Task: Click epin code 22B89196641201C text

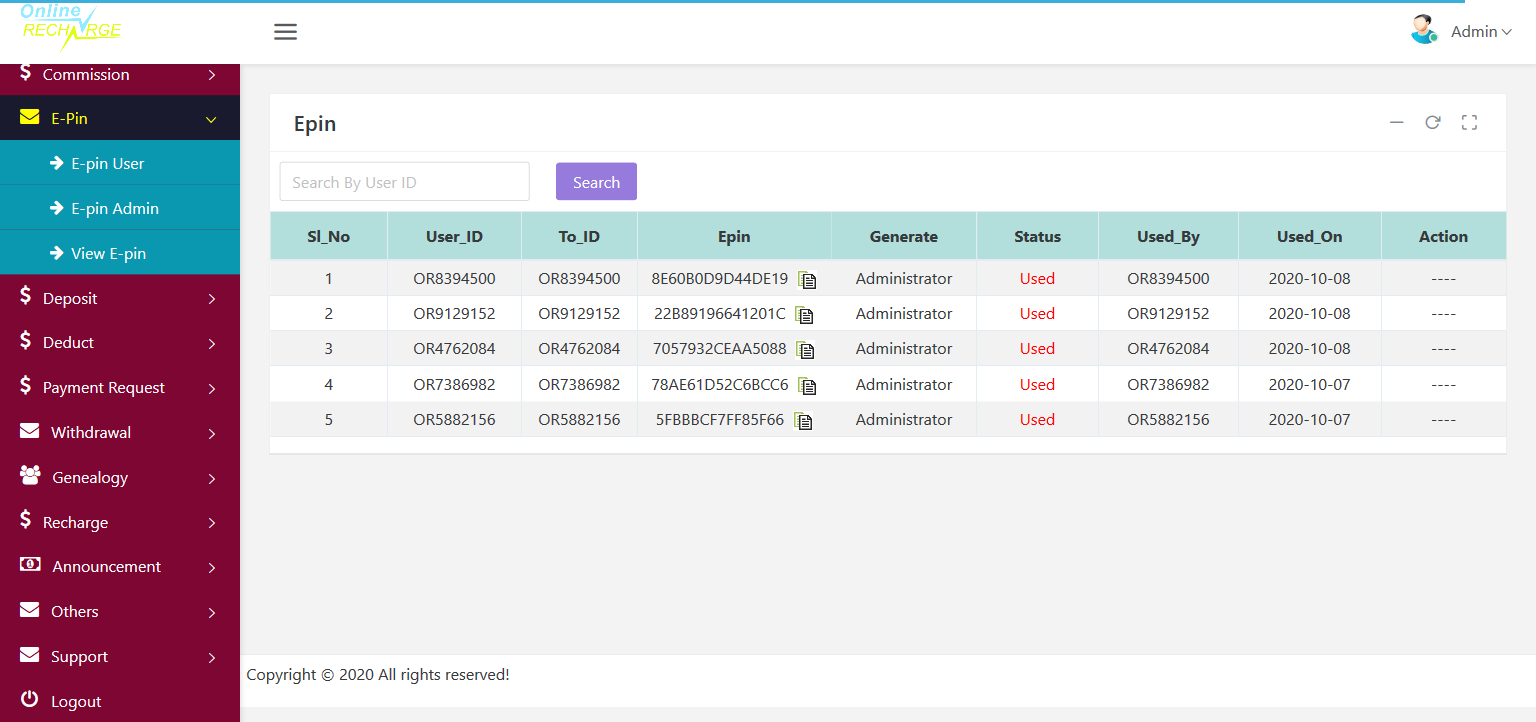Action: (720, 313)
